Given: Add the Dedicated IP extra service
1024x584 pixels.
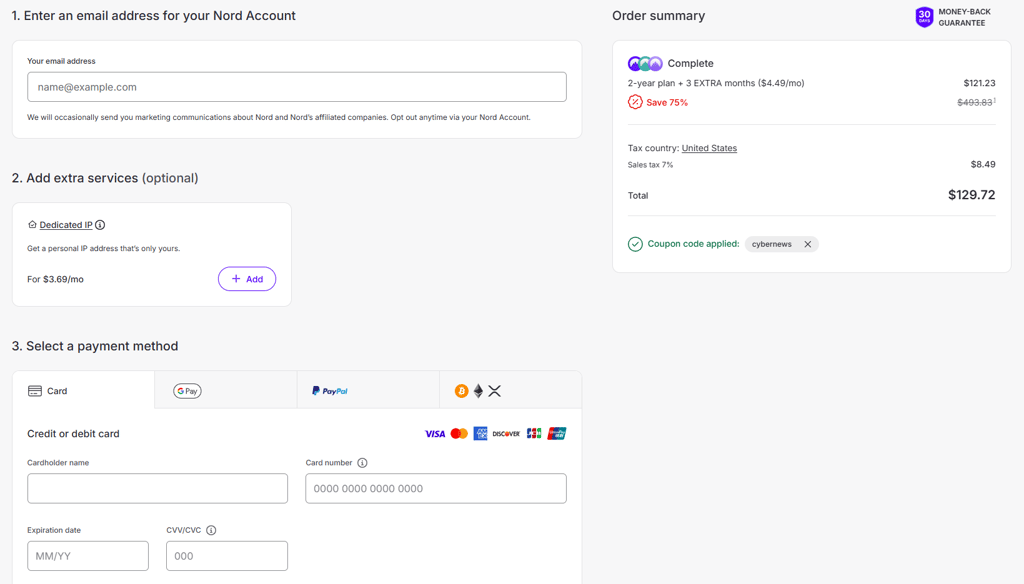Looking at the screenshot, I should click(x=247, y=279).
